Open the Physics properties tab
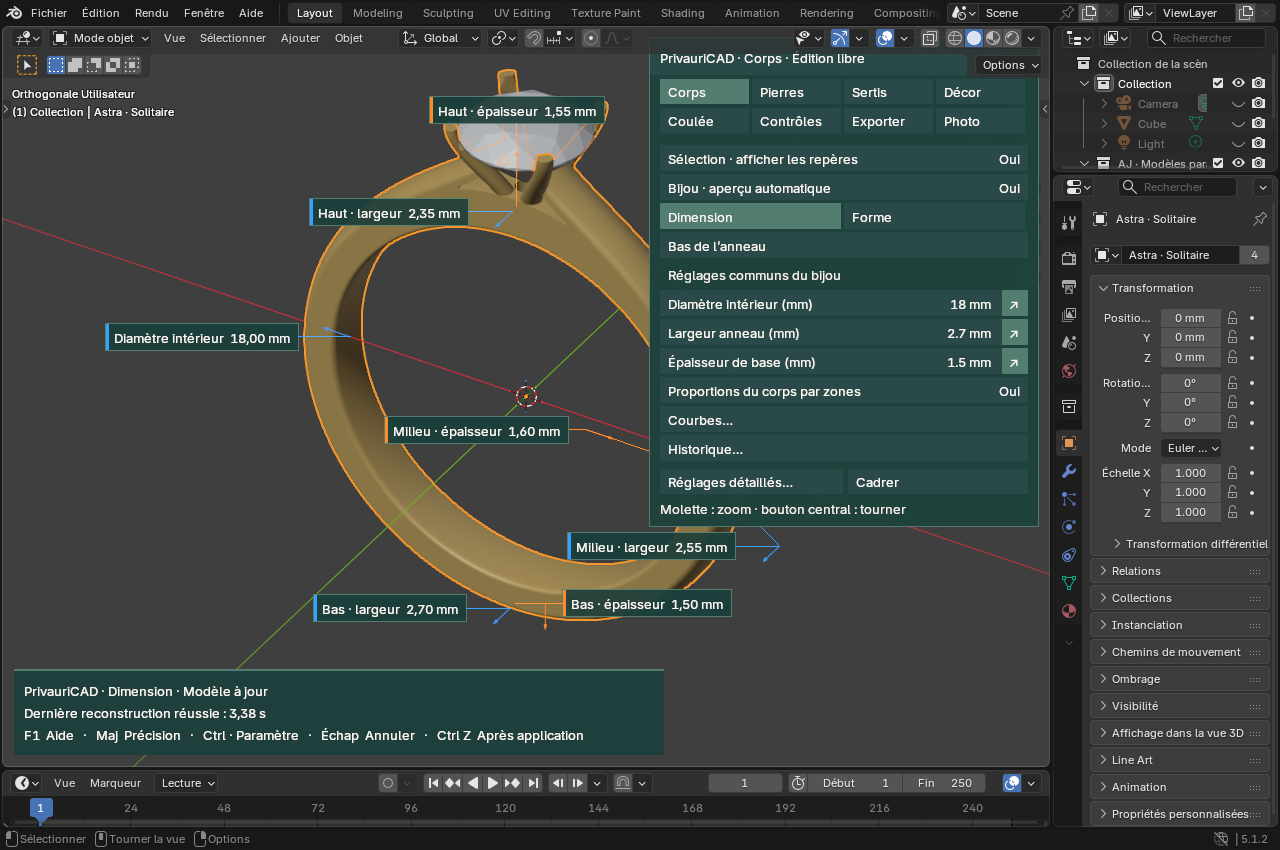 point(1069,527)
